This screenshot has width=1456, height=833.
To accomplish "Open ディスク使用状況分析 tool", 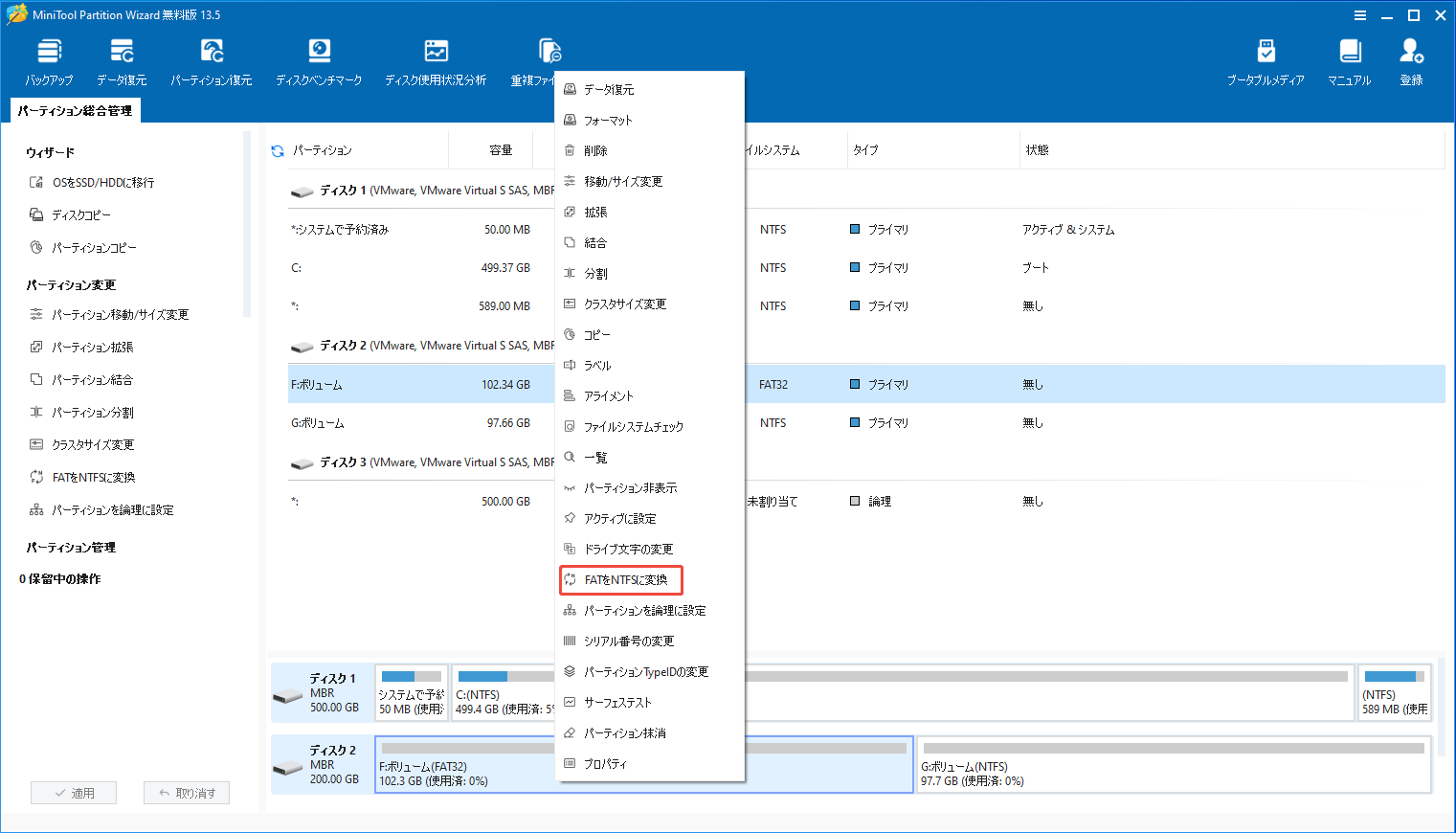I will (436, 59).
